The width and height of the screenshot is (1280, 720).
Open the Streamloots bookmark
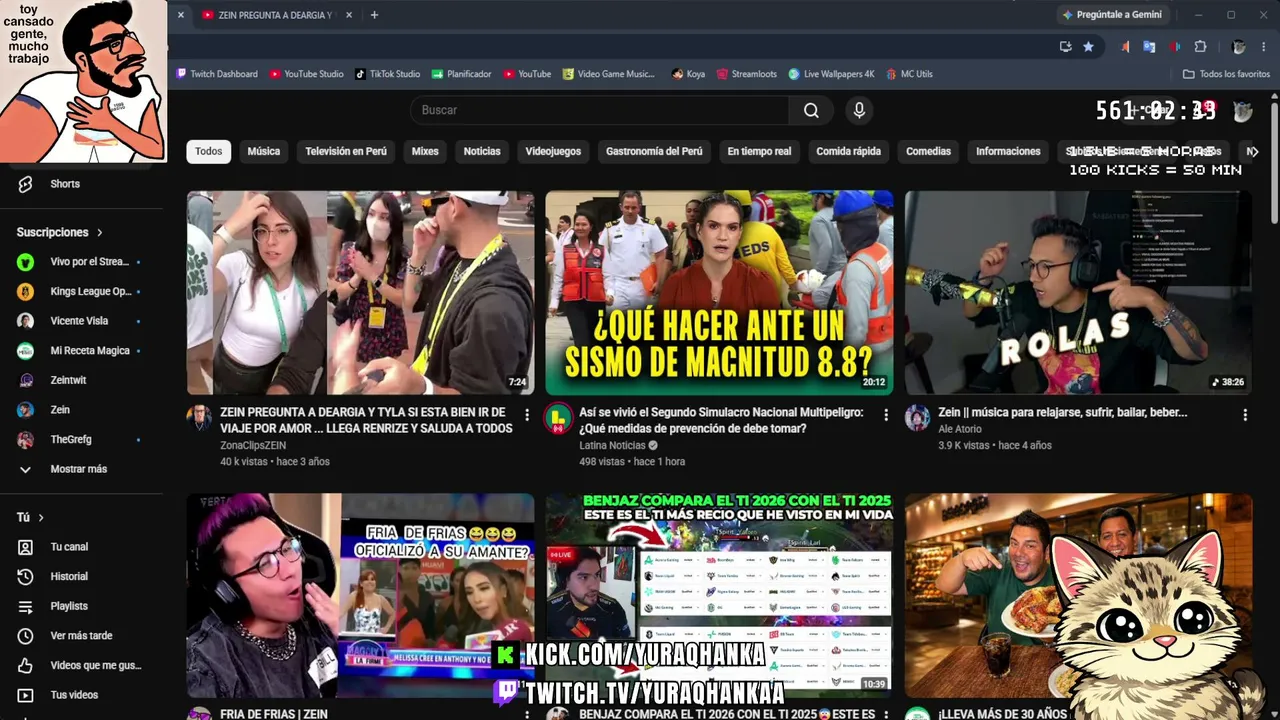coord(746,74)
